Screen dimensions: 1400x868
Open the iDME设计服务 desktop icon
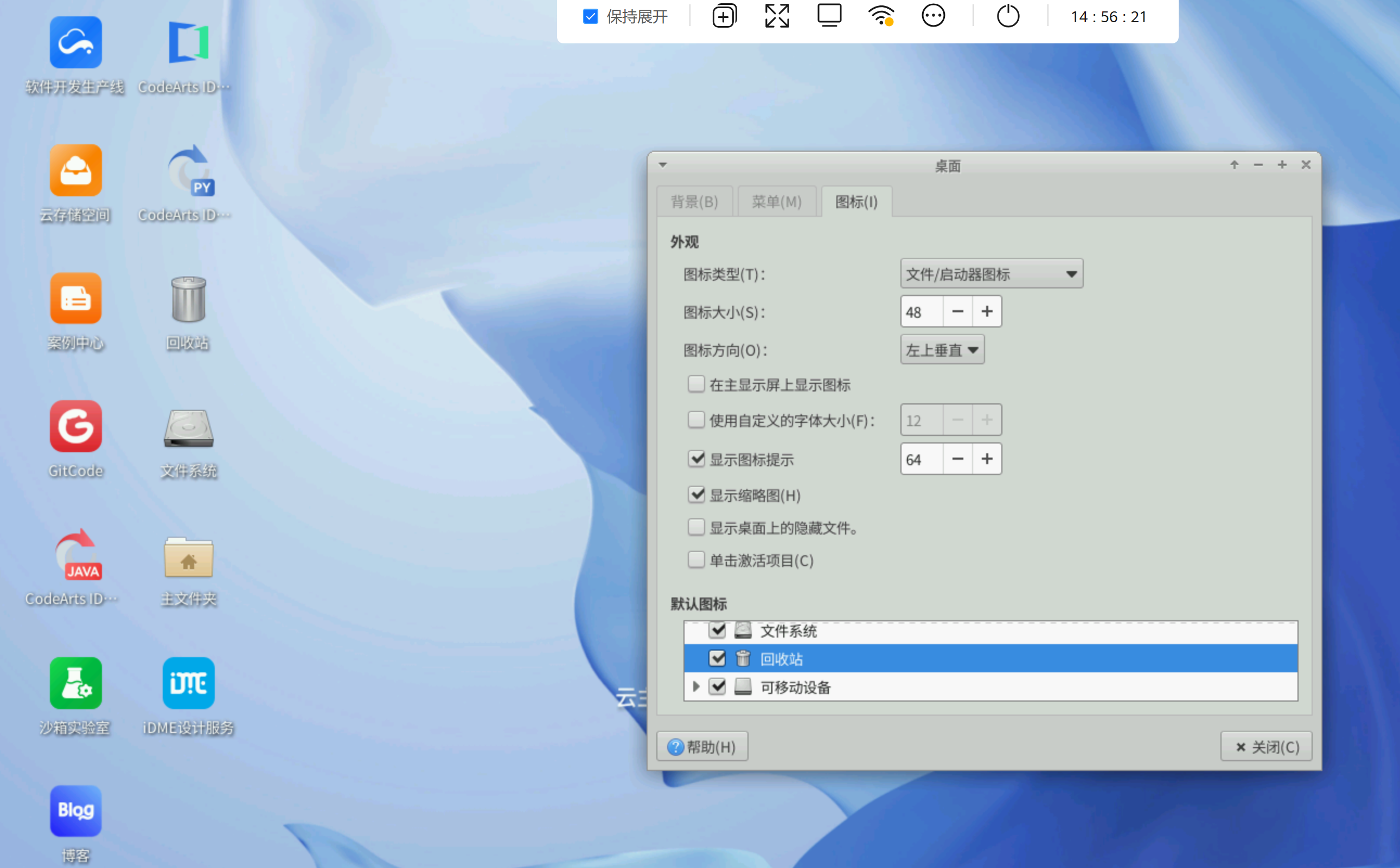click(188, 683)
